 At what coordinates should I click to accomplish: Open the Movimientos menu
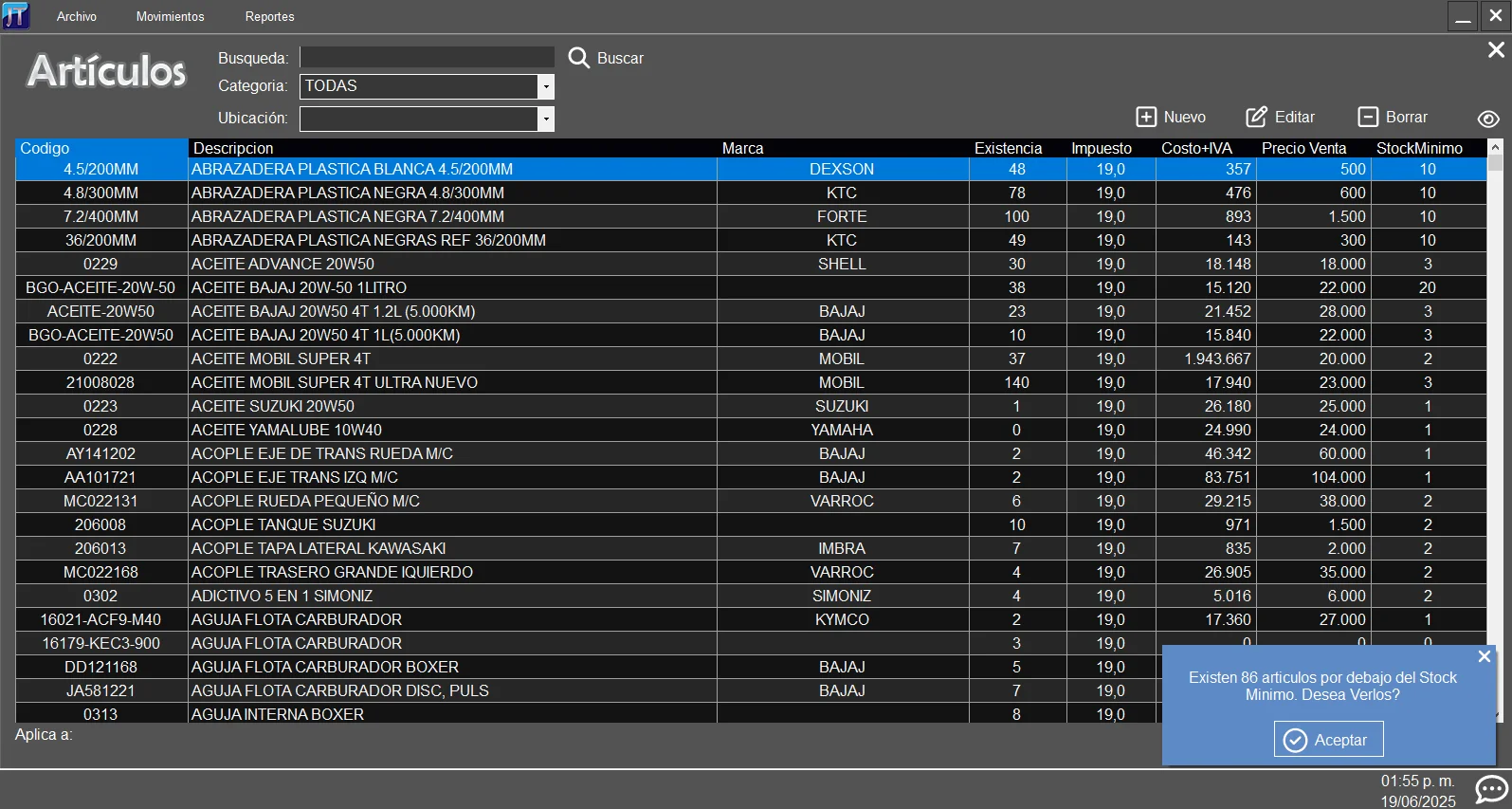[x=170, y=16]
